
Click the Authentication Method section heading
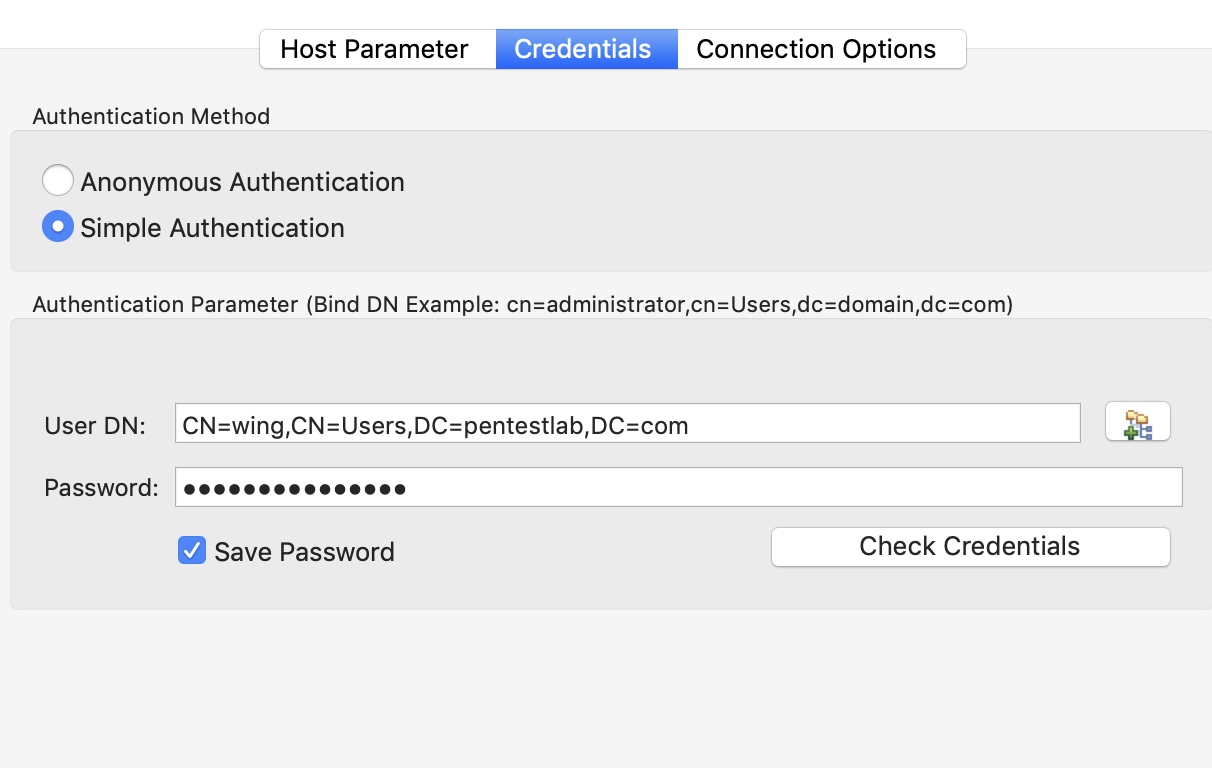(151, 116)
